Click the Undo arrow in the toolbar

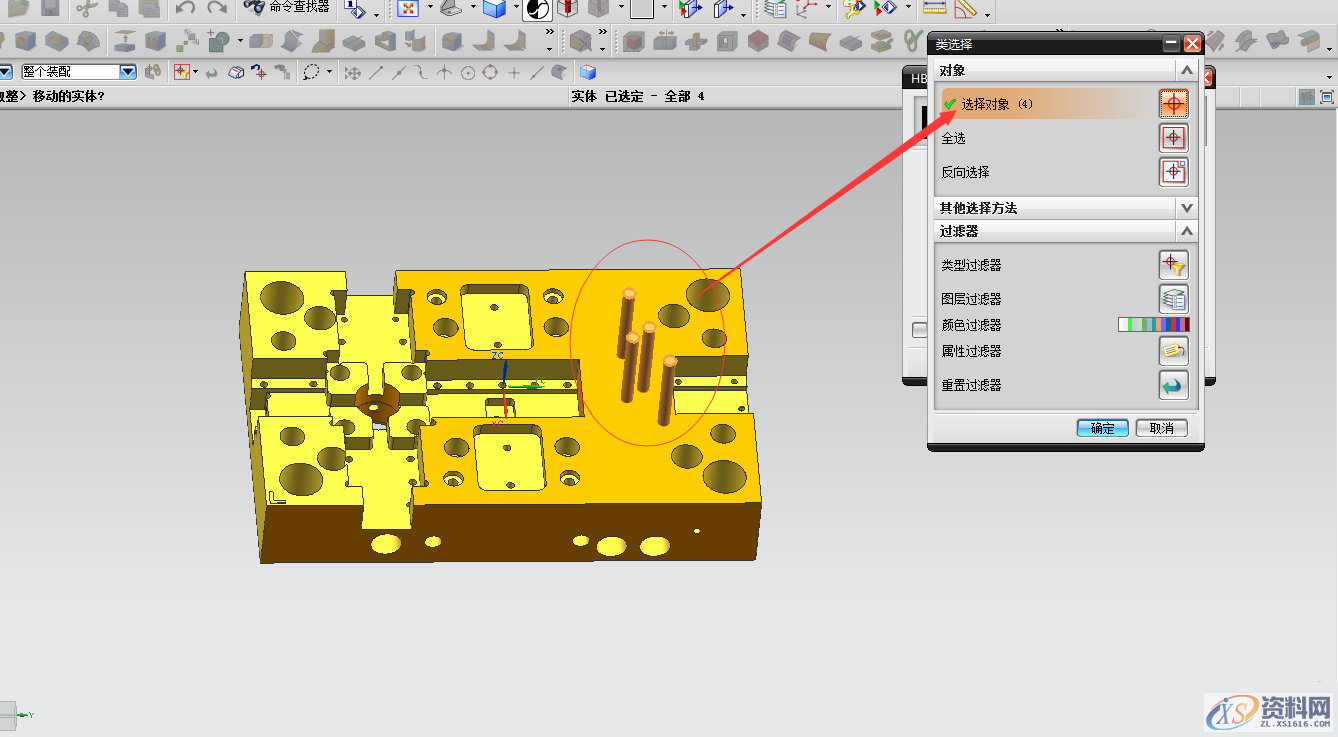[185, 9]
